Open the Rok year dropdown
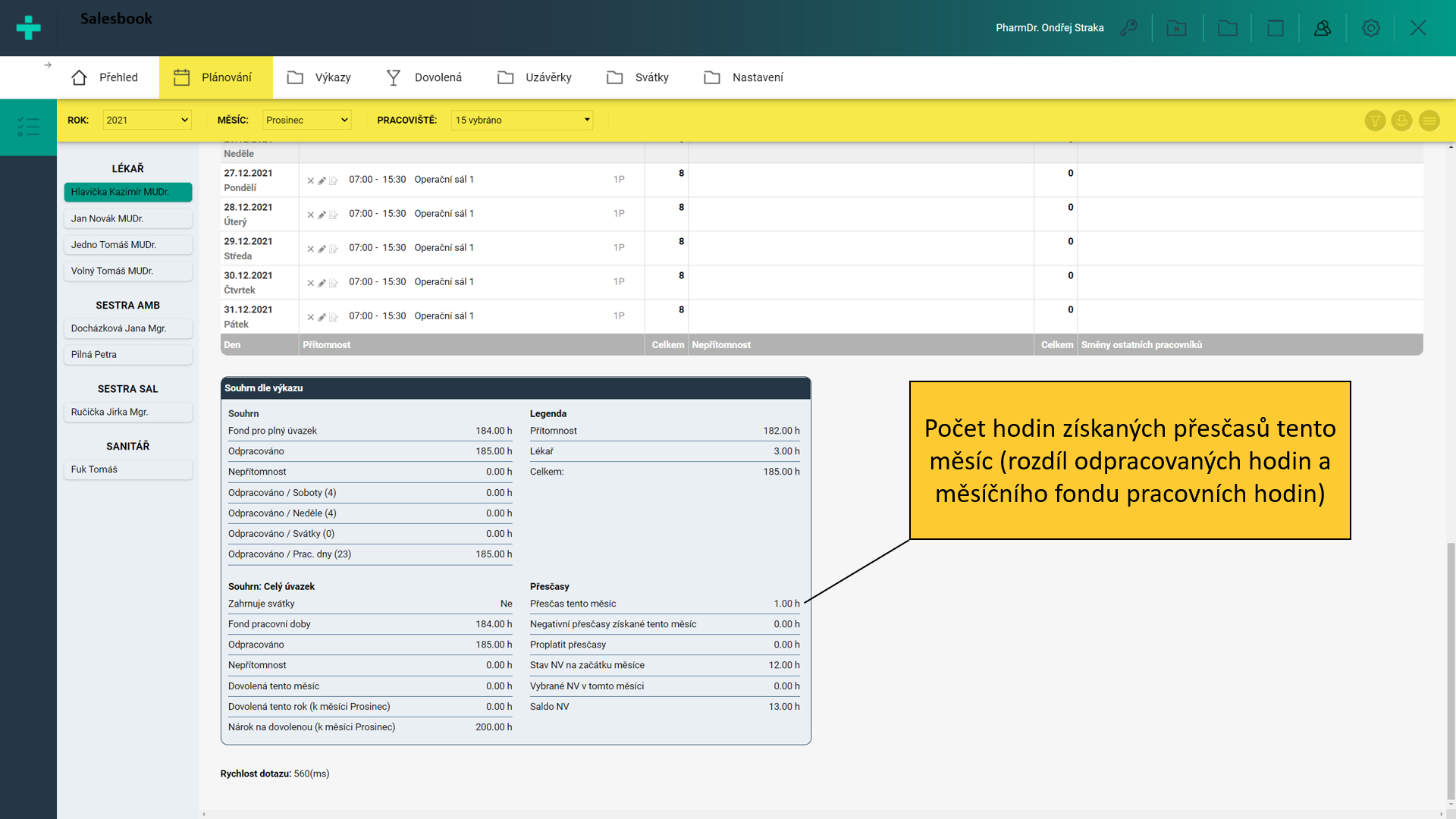This screenshot has width=1456, height=819. coord(146,120)
